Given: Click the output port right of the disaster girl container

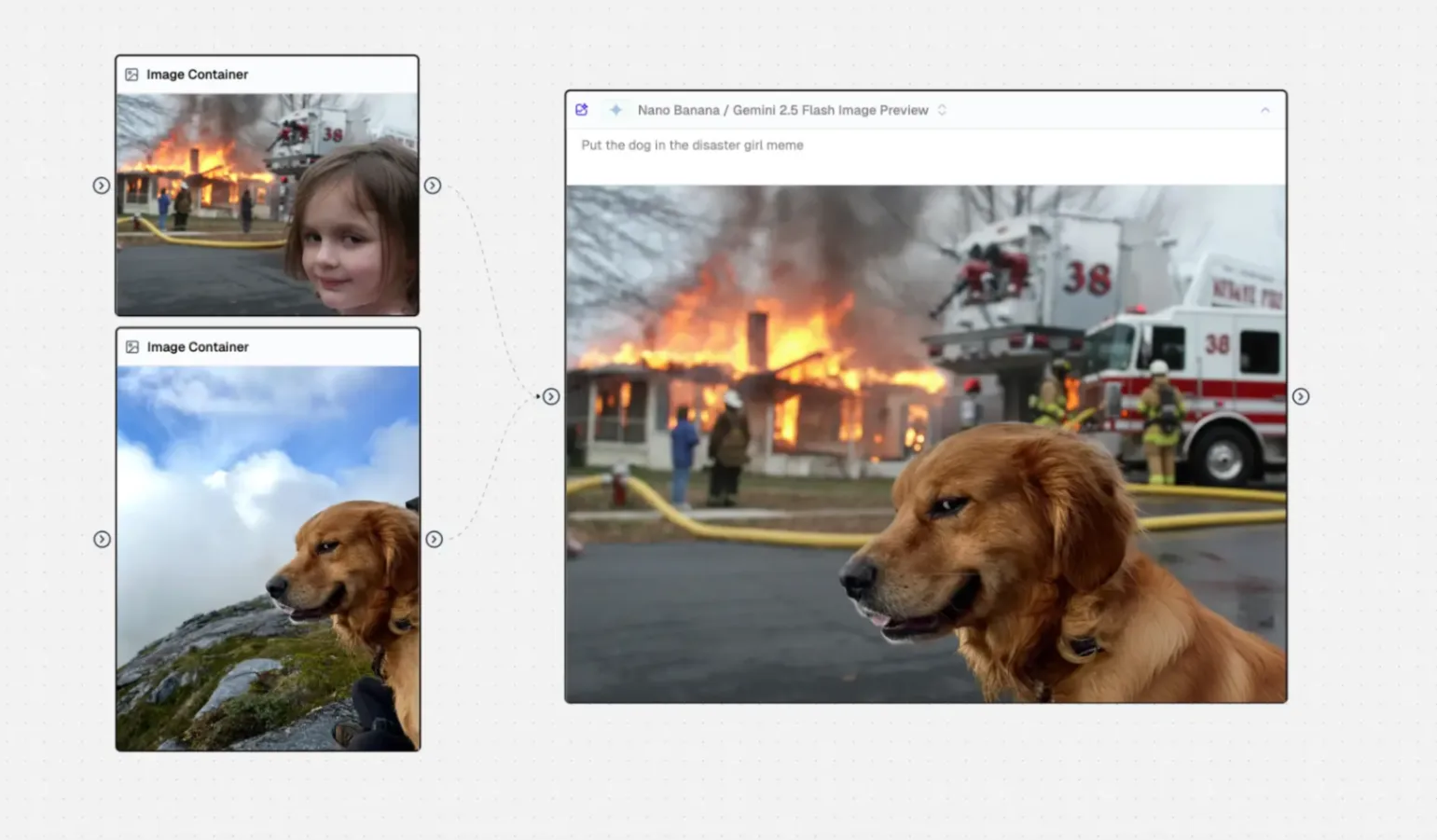Looking at the screenshot, I should 433,186.
